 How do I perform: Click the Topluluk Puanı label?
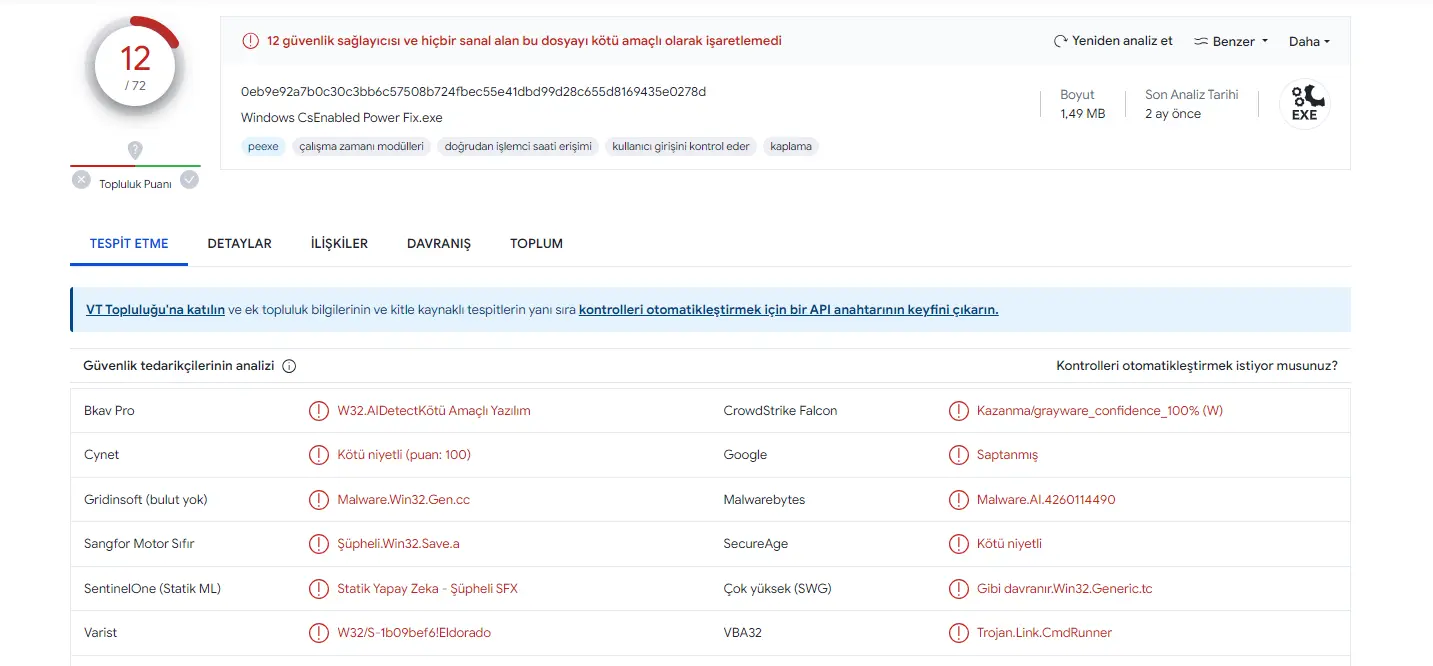coord(135,185)
